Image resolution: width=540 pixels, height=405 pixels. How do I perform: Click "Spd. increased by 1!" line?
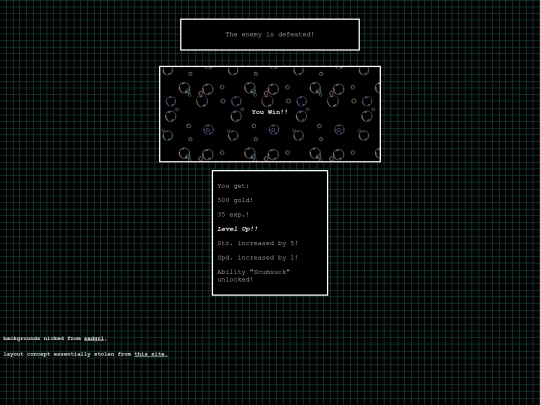click(258, 258)
